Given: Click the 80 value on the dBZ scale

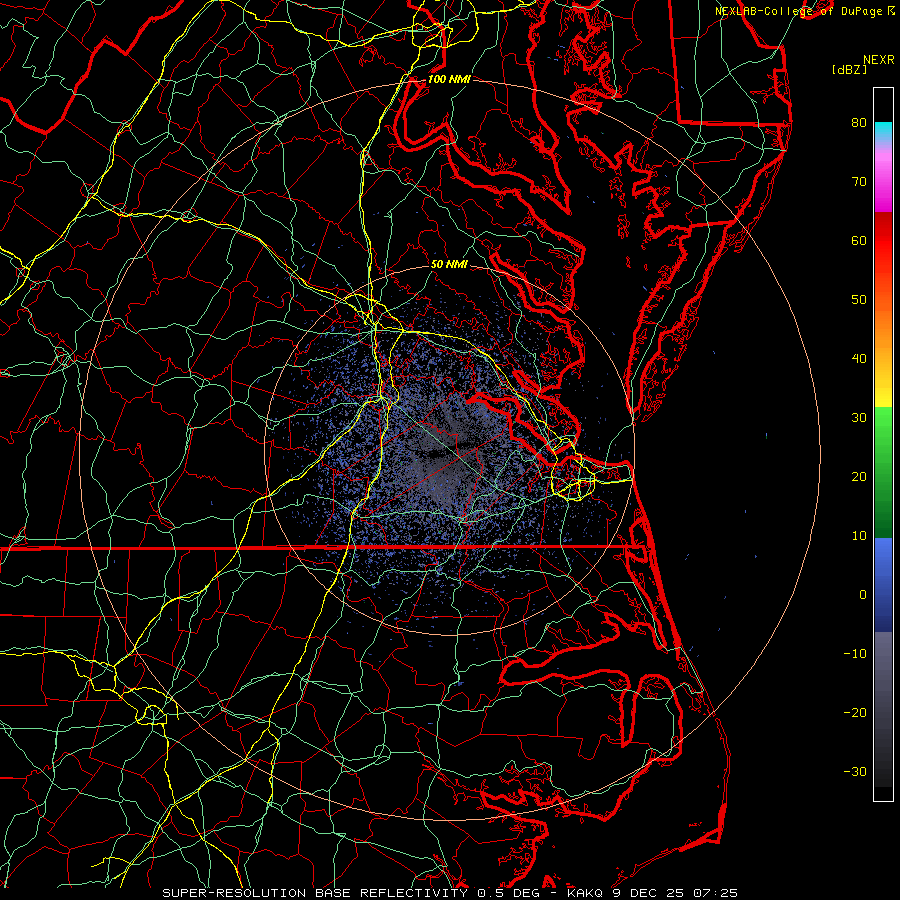Looking at the screenshot, I should [x=858, y=123].
